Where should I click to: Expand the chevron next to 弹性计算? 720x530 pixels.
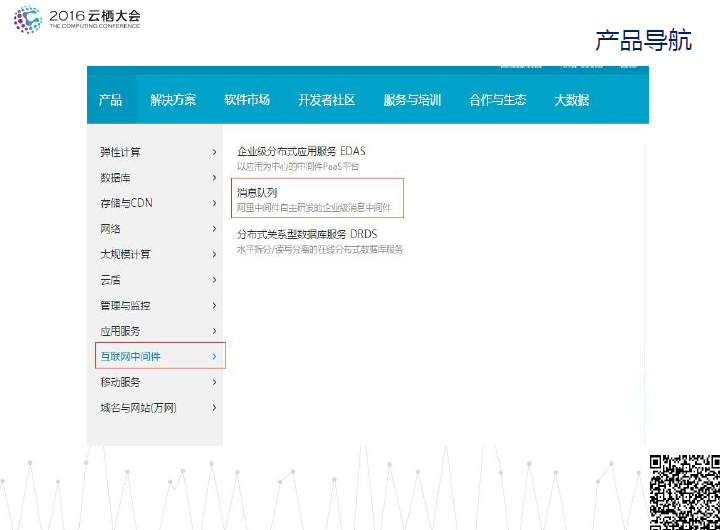coord(214,152)
